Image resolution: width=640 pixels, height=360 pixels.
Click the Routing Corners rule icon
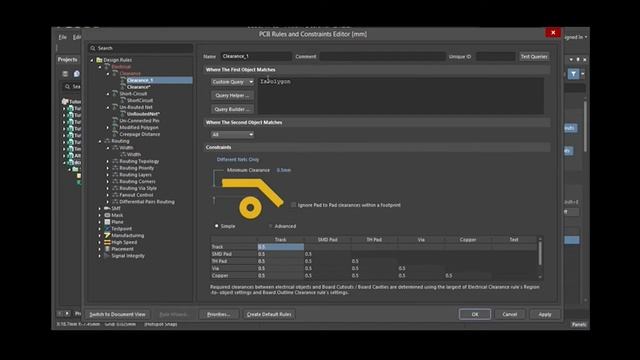(x=115, y=182)
